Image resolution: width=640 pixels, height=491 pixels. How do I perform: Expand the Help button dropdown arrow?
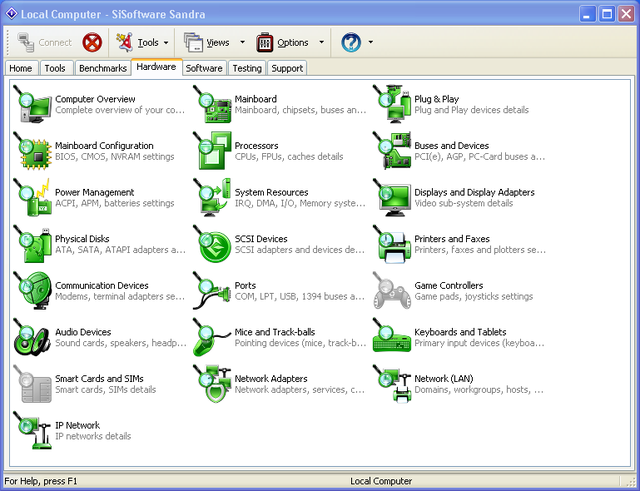click(x=371, y=42)
